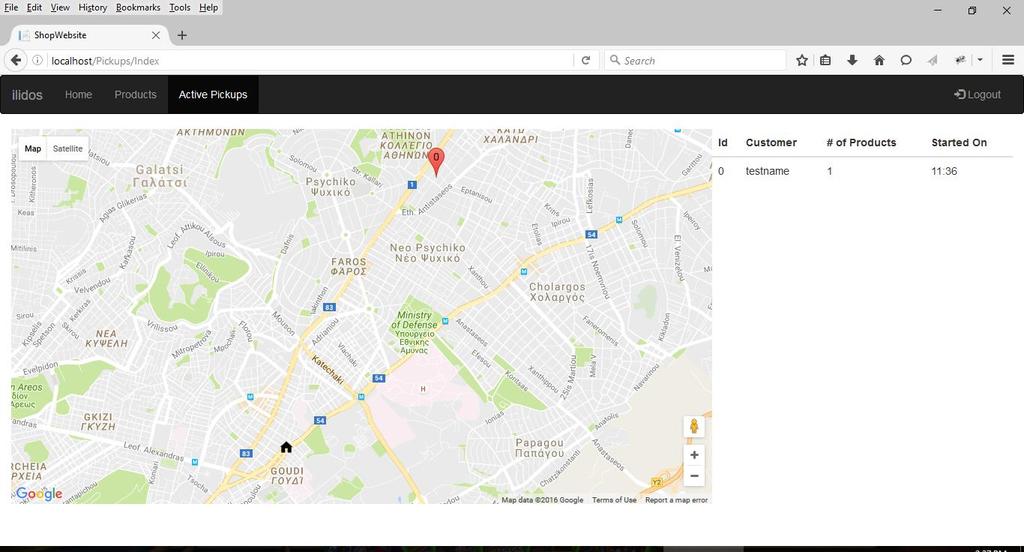Click the red map marker labeled 0

pyautogui.click(x=436, y=161)
